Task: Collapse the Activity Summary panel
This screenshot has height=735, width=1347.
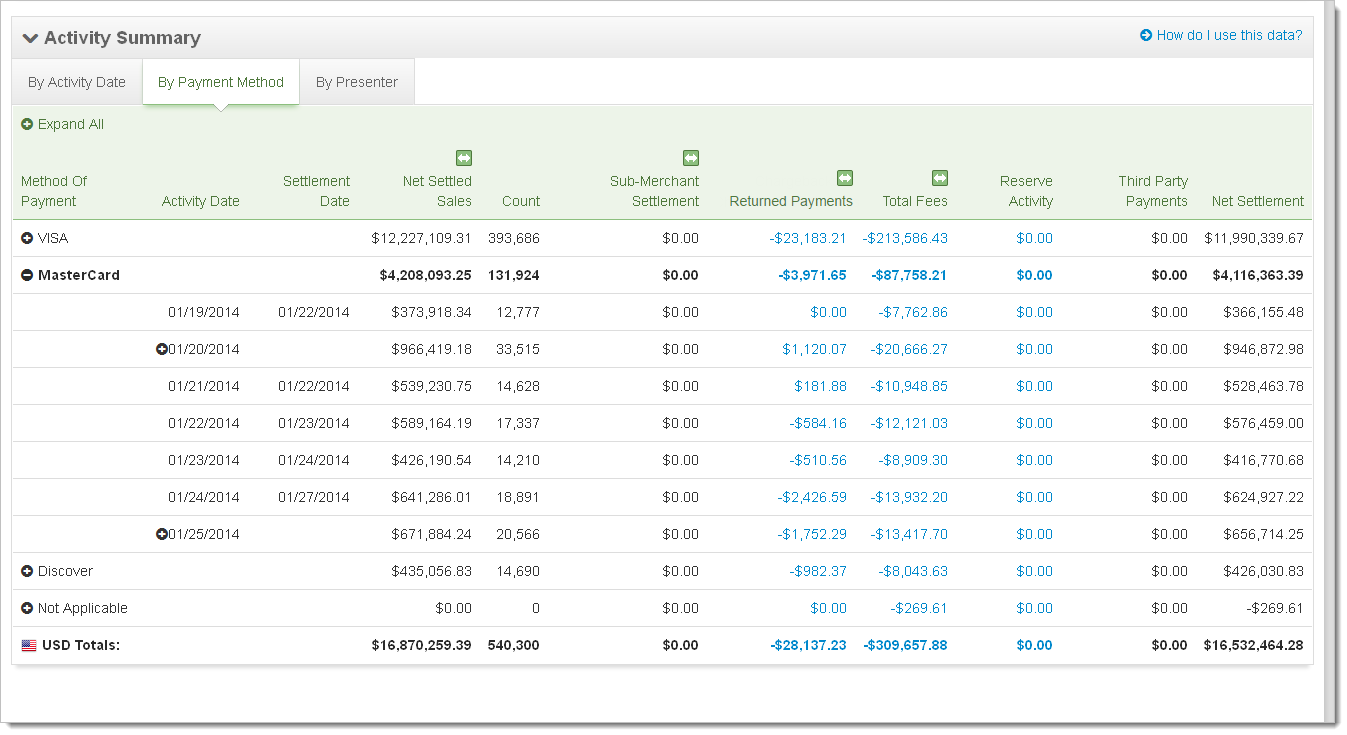Action: [x=30, y=38]
